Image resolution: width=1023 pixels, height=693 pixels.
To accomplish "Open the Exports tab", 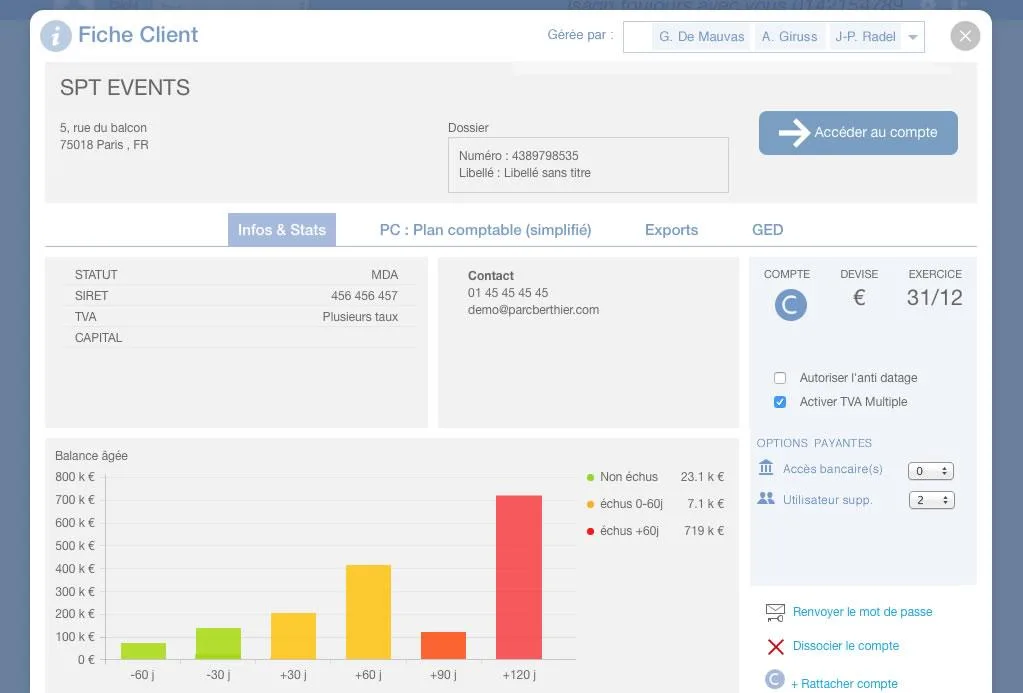I will (671, 230).
